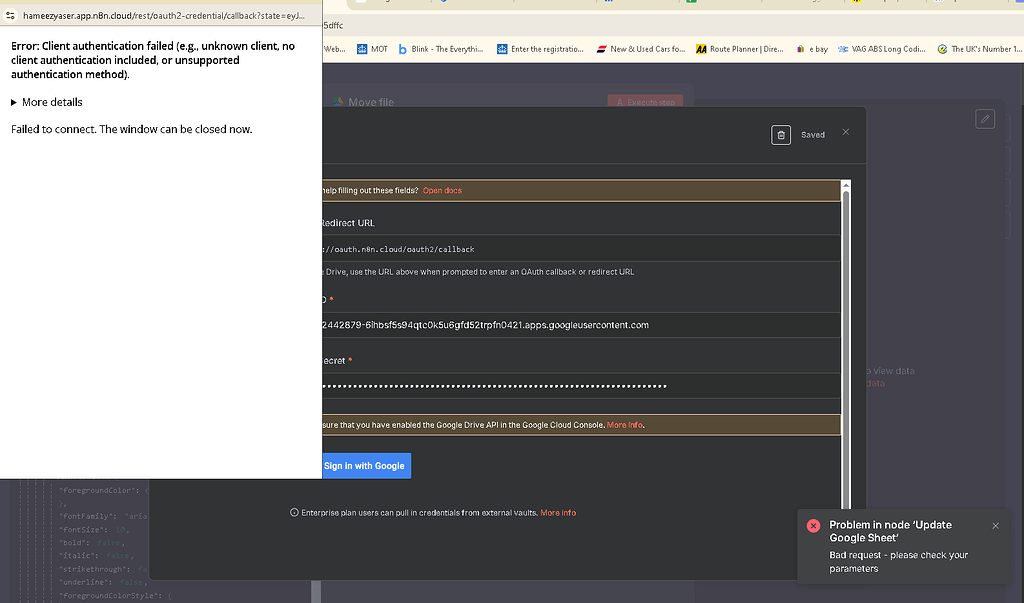Click the trash icon to delete the credential
Screen dimensions: 1024x603
[781, 134]
